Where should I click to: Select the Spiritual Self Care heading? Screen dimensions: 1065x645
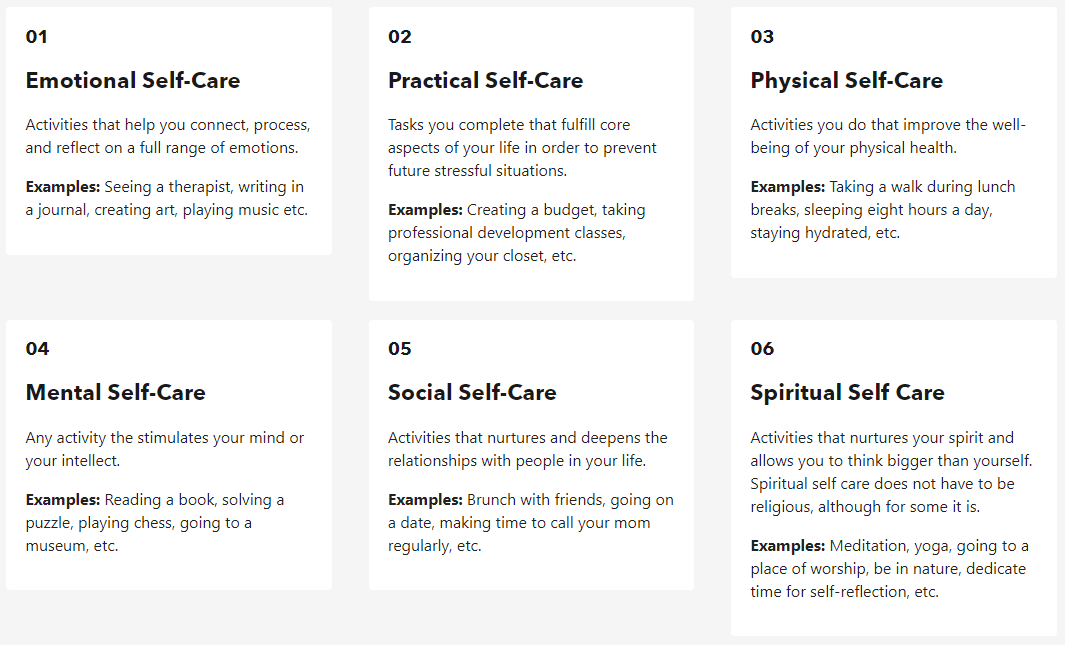[x=847, y=393]
